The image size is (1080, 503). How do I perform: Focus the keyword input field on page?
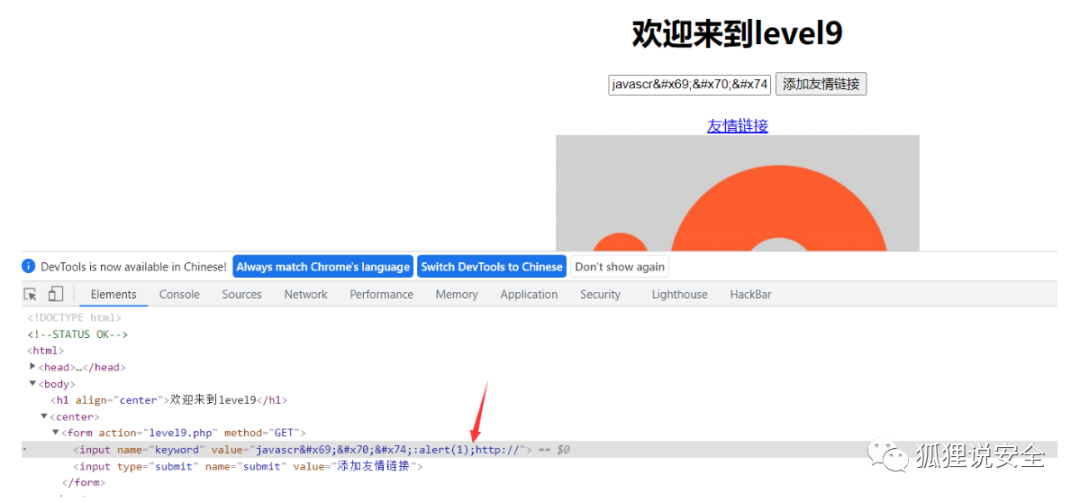[689, 85]
